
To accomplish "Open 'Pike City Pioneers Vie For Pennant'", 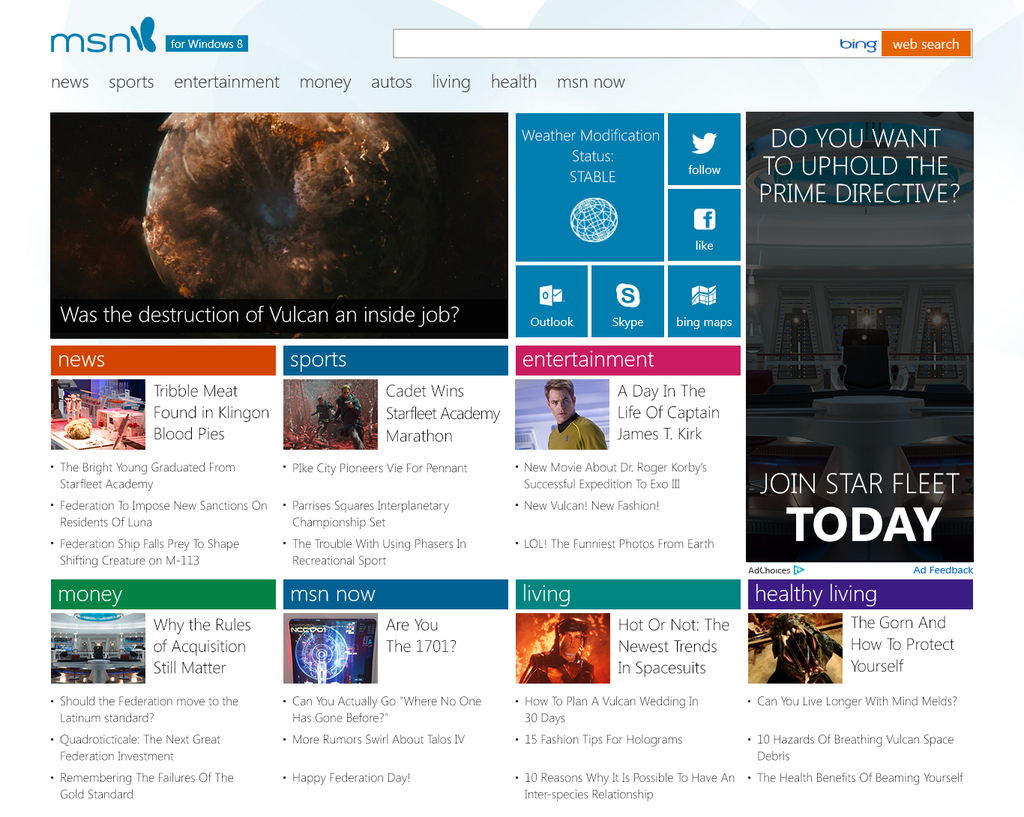I will [379, 468].
